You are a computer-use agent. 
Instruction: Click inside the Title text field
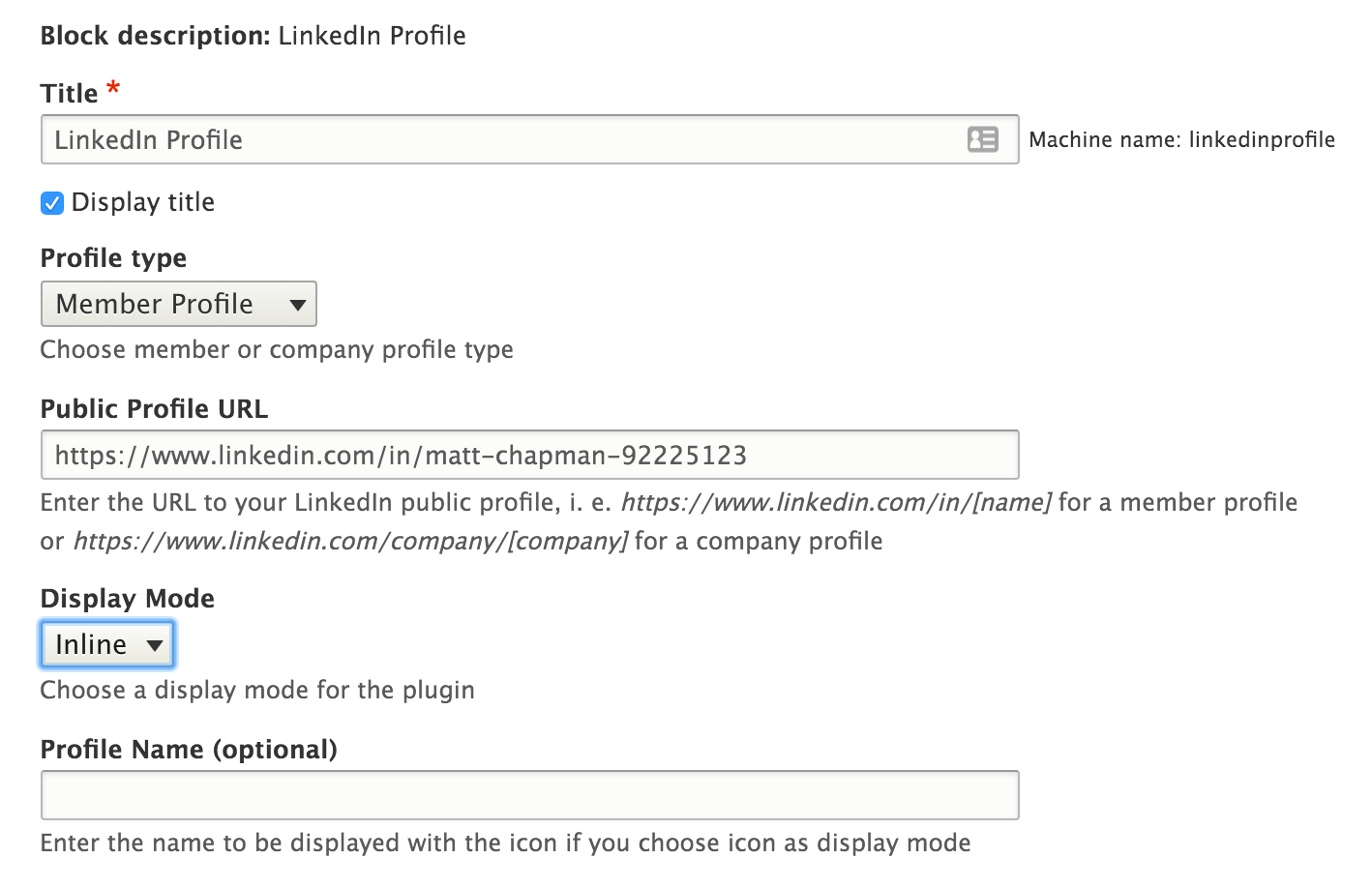484,139
